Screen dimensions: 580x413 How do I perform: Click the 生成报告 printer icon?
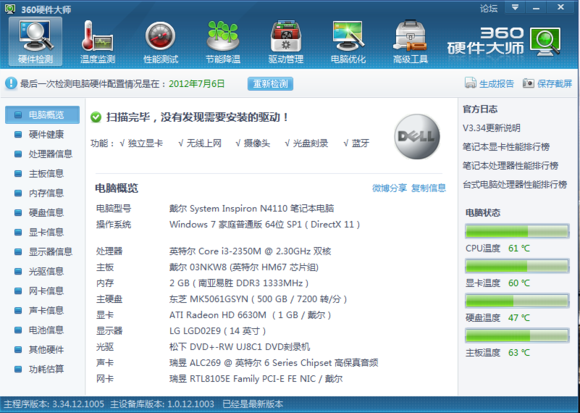(x=471, y=83)
